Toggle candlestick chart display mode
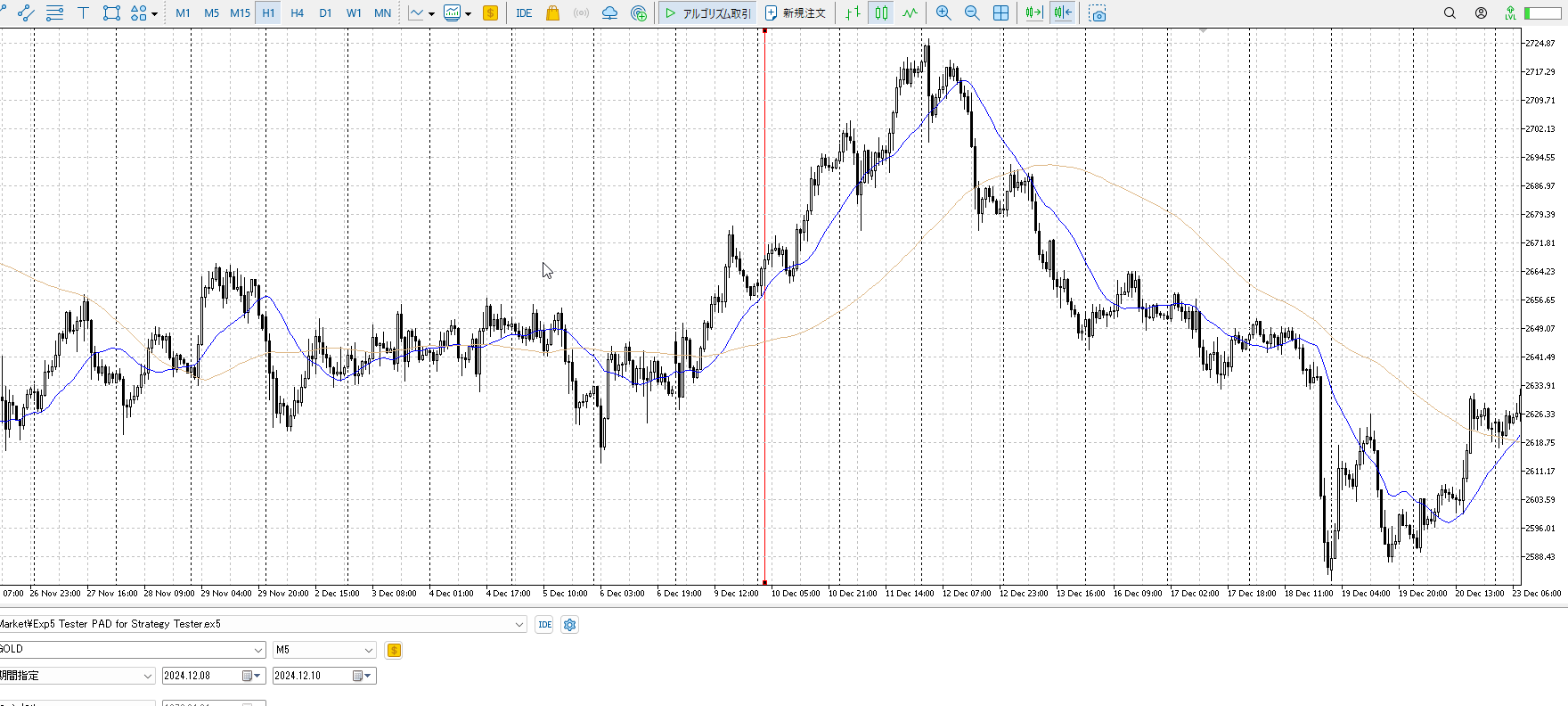The height and width of the screenshot is (706, 1568). coord(881,13)
